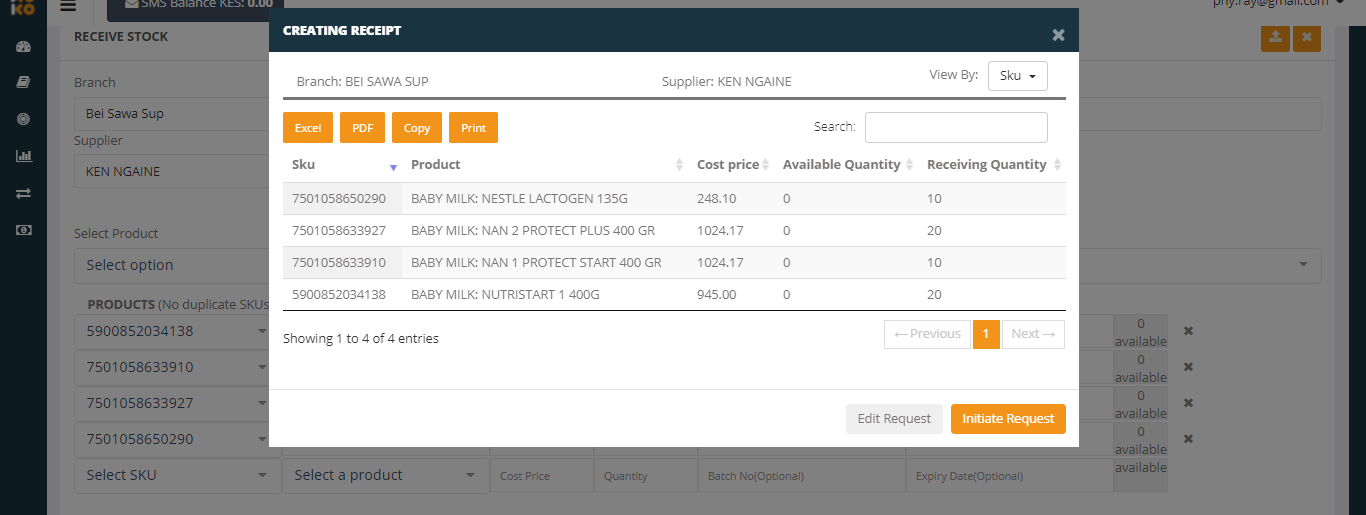Go to Next page

coord(1033,334)
